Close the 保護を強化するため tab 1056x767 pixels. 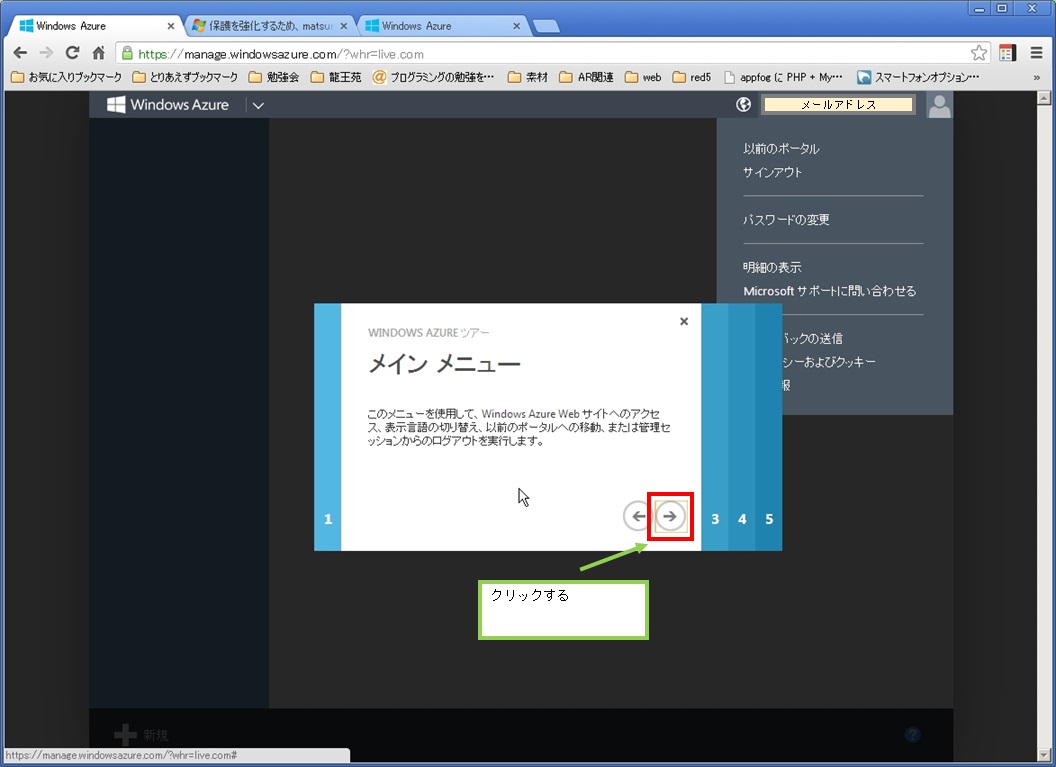point(343,26)
